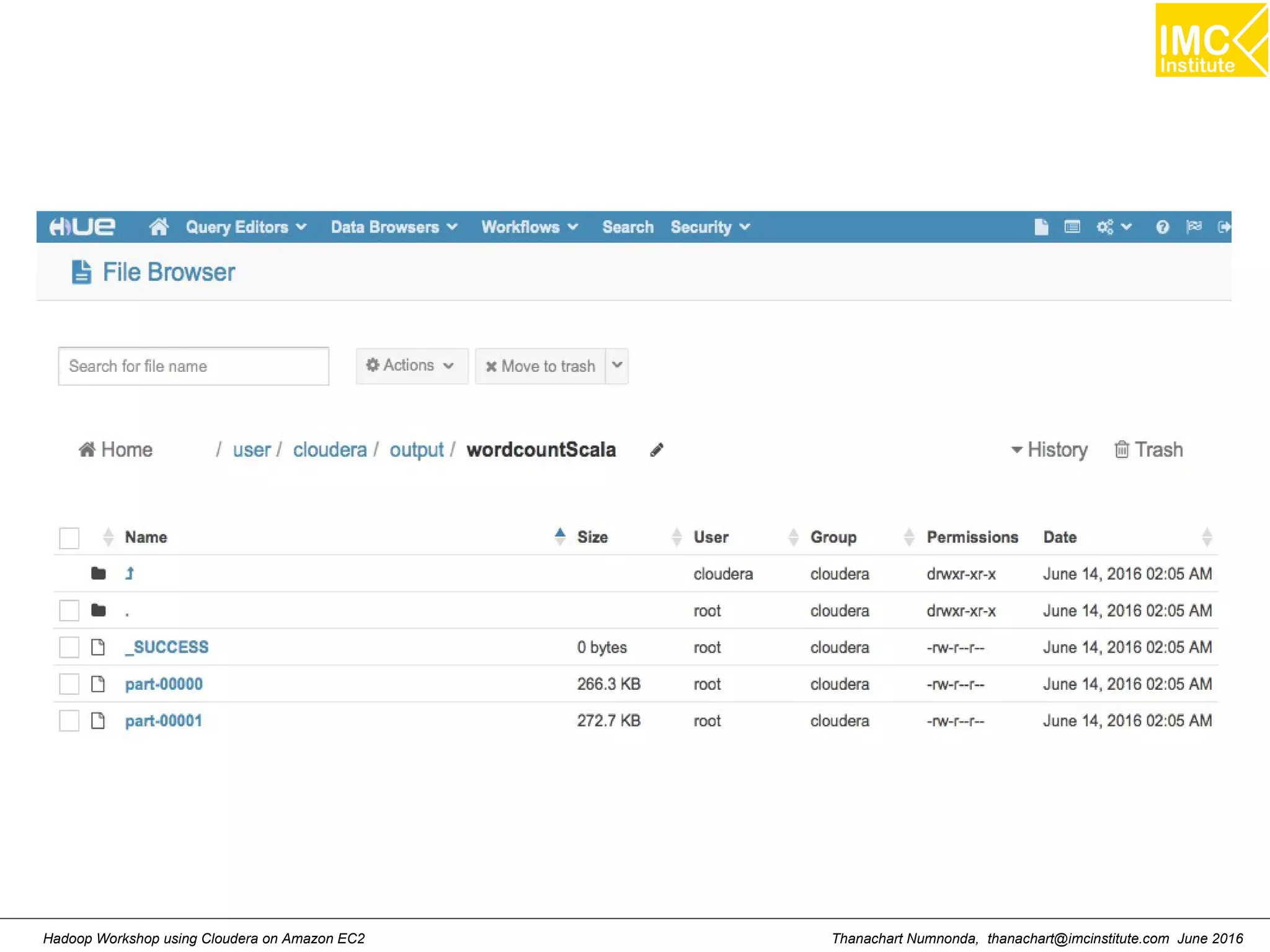This screenshot has height=952, width=1270.
Task: Click the File Browser heading
Action: click(169, 272)
